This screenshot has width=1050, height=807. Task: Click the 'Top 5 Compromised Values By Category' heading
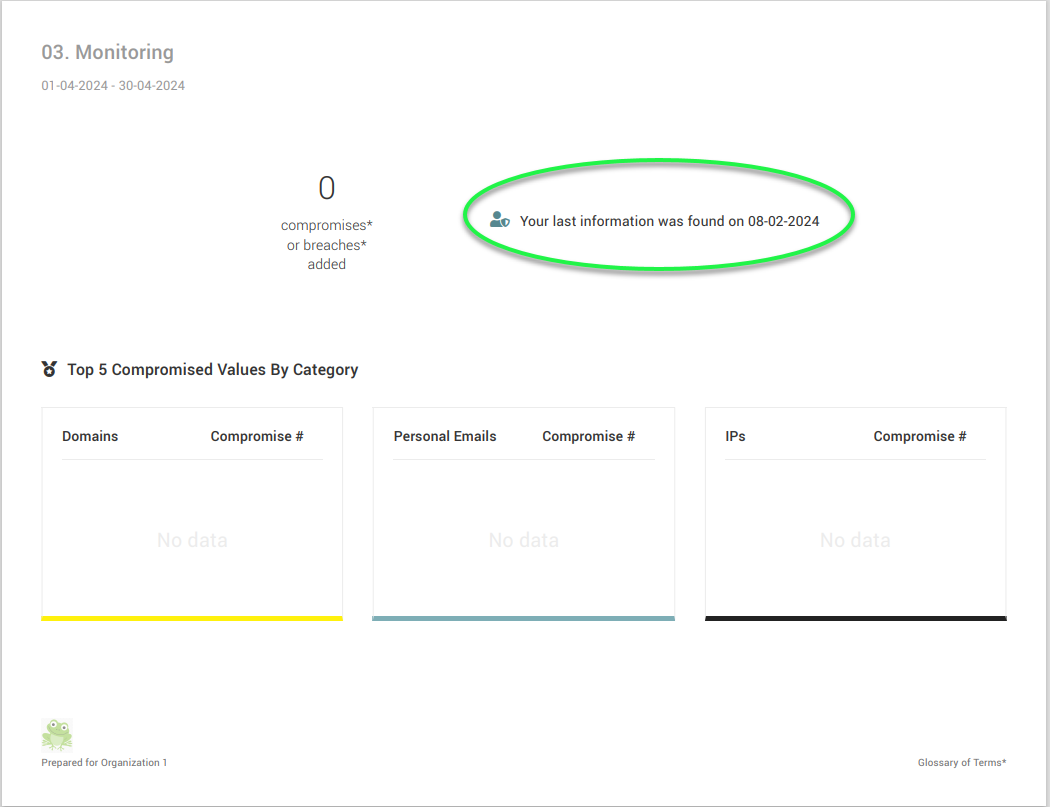click(212, 370)
